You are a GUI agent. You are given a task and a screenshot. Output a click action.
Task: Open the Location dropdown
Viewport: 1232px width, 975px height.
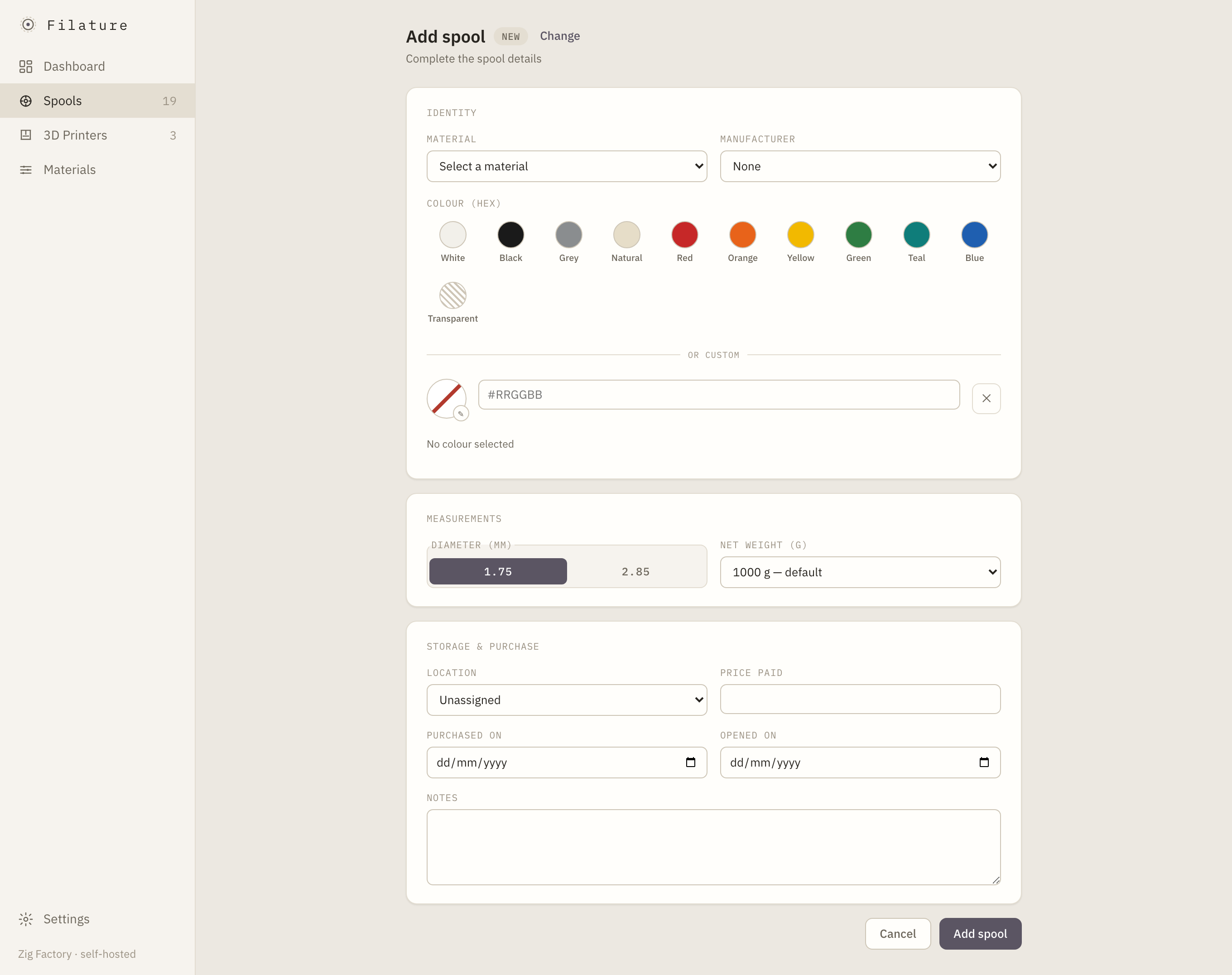pyautogui.click(x=567, y=700)
